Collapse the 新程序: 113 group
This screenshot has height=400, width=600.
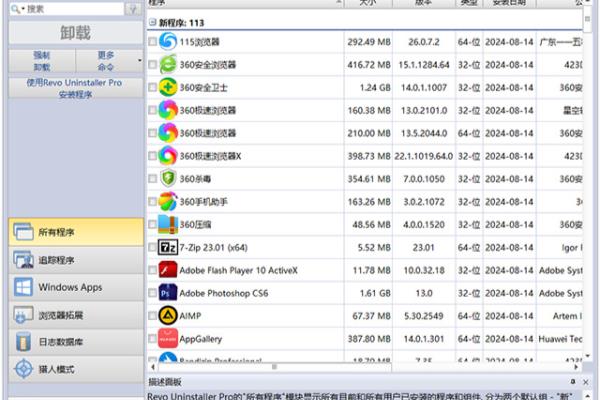[152, 22]
